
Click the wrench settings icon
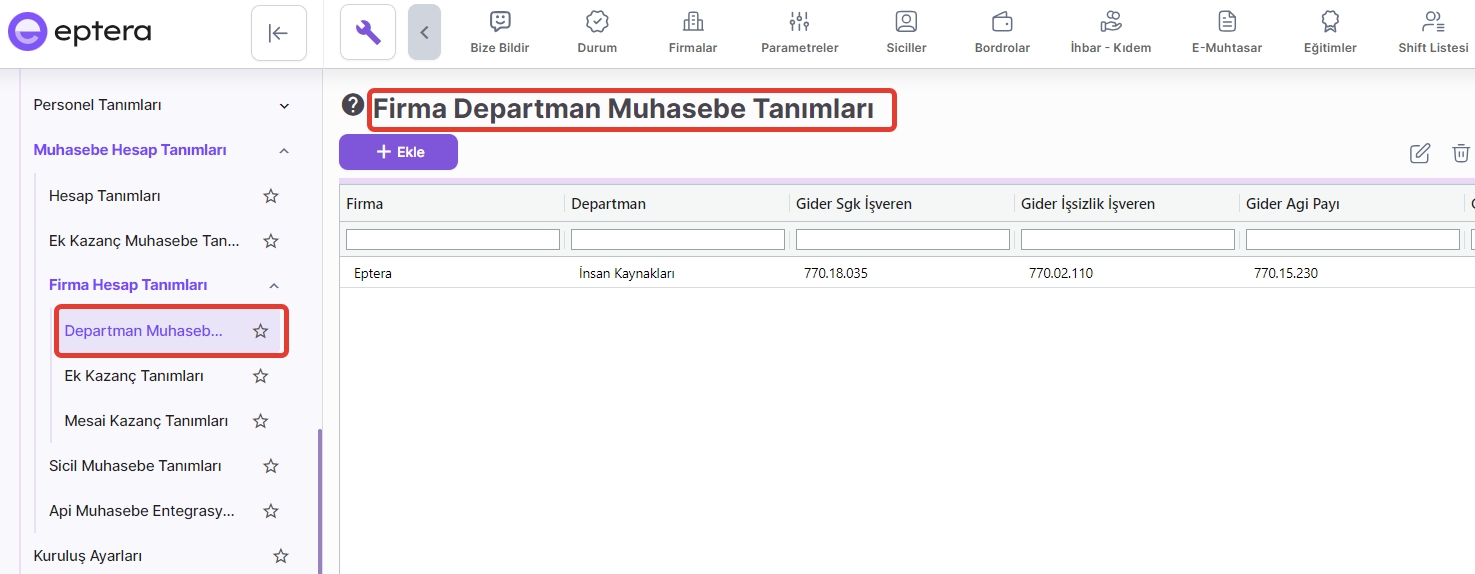click(367, 32)
